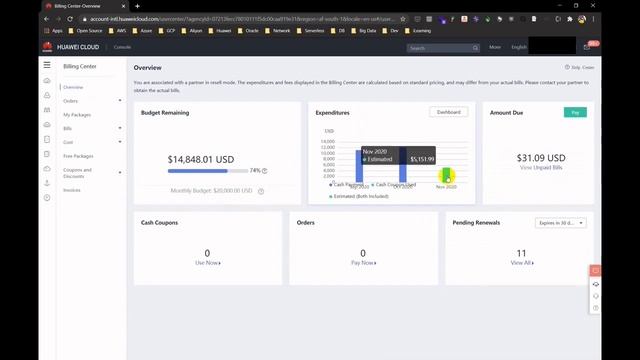
Task: Click the browser back arrow
Action: point(47,19)
